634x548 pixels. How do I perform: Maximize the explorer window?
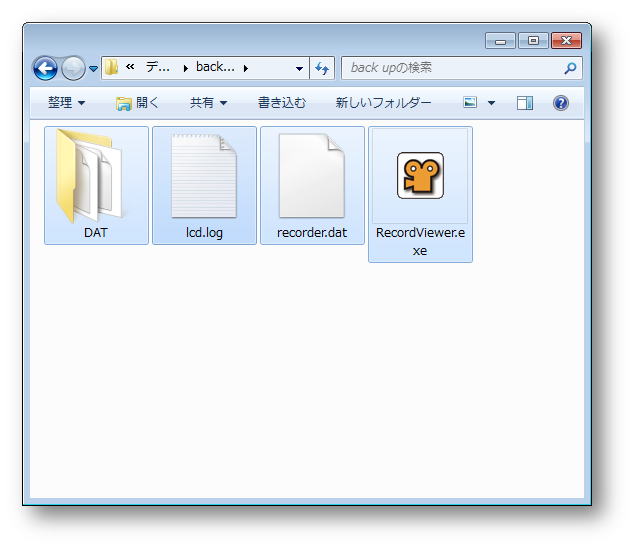point(533,41)
